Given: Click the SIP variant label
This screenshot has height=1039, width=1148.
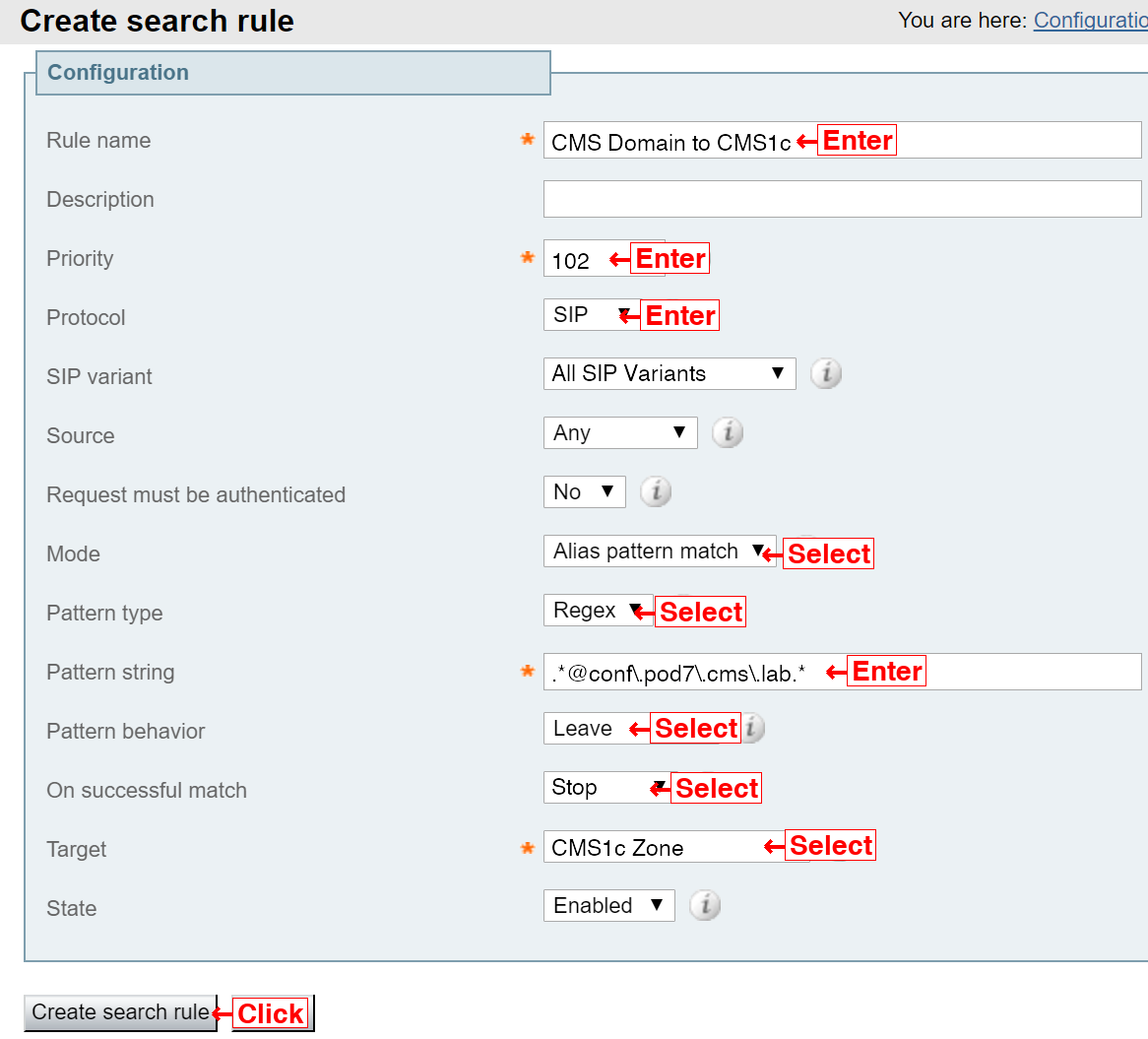Looking at the screenshot, I should click(98, 376).
